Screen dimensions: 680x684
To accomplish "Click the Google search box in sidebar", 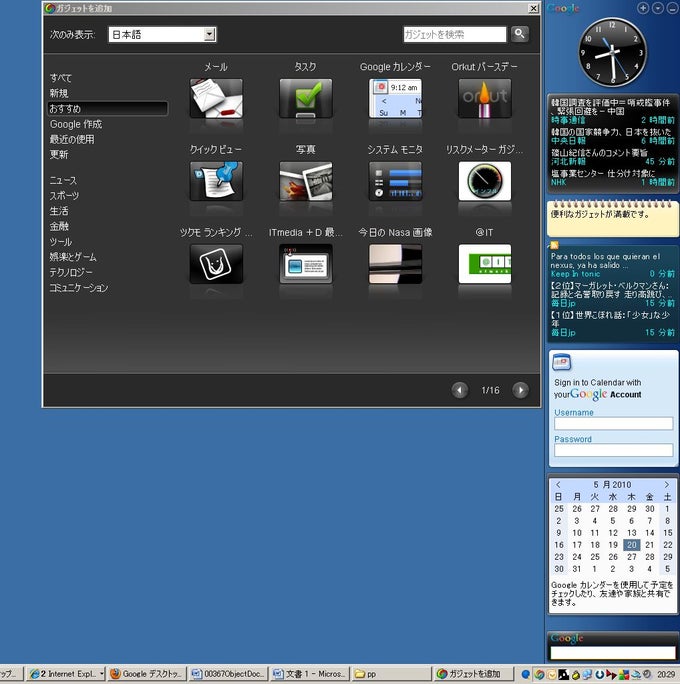I will tap(613, 653).
